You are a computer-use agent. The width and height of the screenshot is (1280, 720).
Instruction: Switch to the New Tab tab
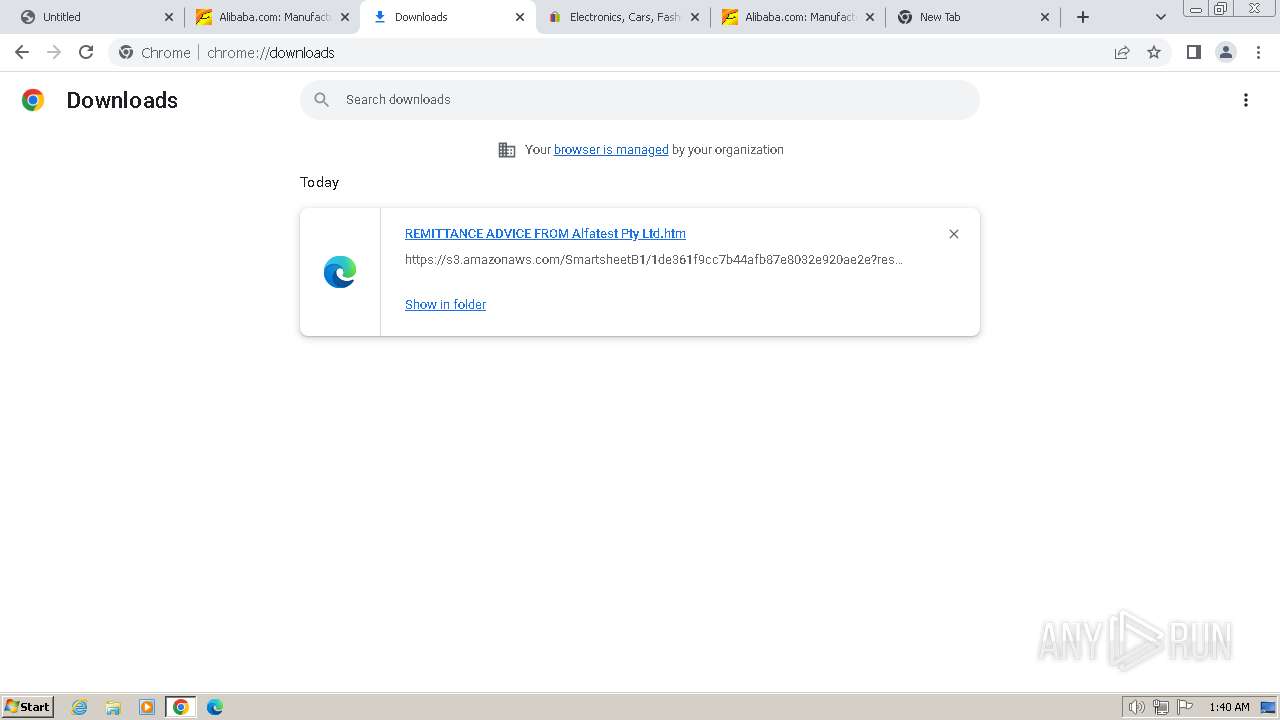pyautogui.click(x=972, y=17)
